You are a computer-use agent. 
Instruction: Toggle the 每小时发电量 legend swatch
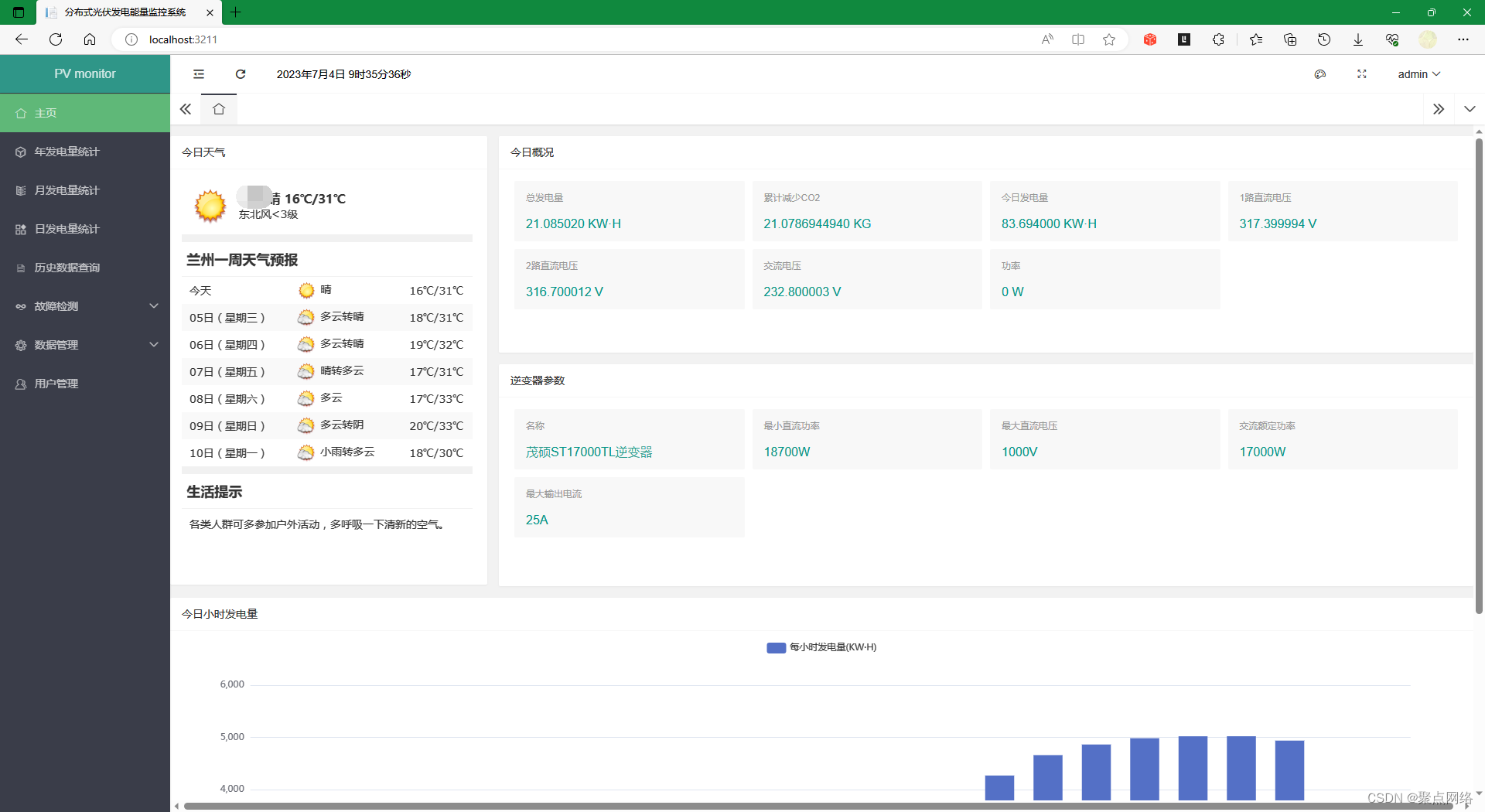click(776, 648)
